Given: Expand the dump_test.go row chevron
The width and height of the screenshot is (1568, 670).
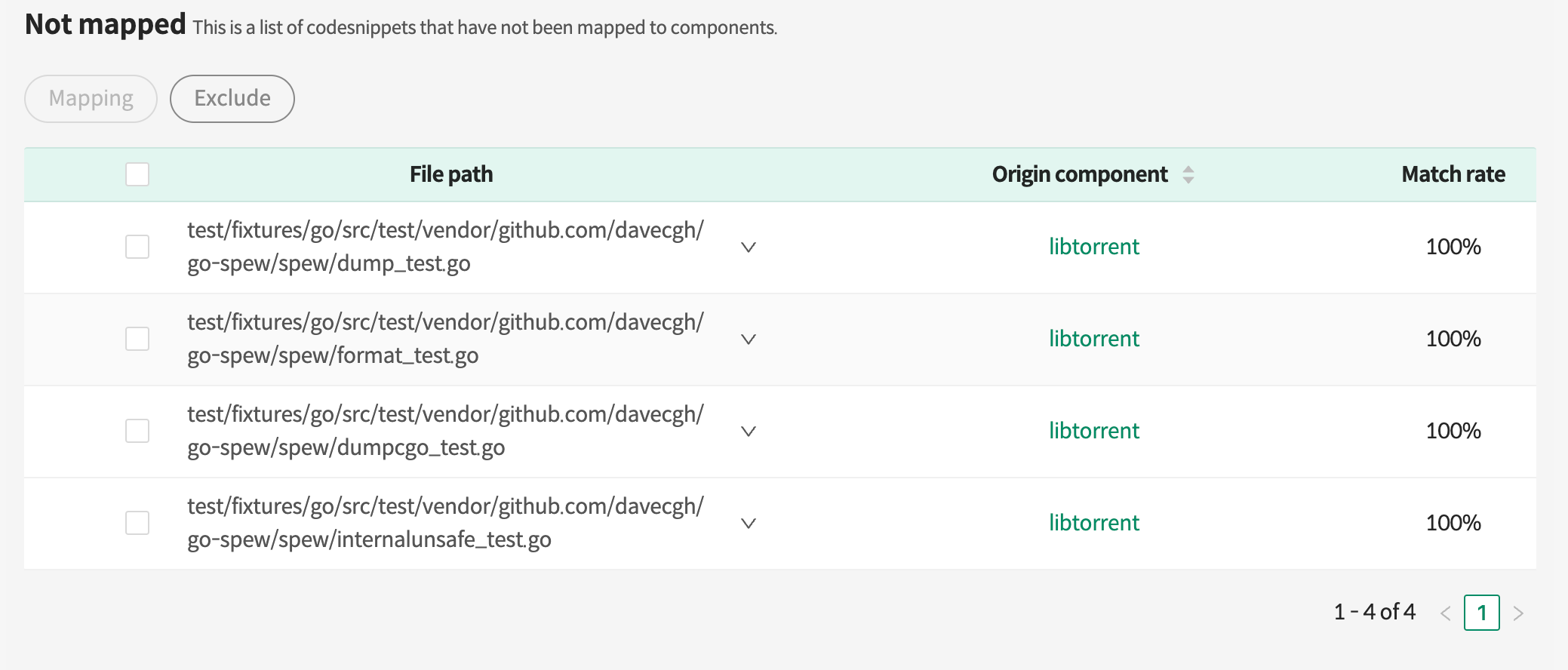Looking at the screenshot, I should (748, 247).
